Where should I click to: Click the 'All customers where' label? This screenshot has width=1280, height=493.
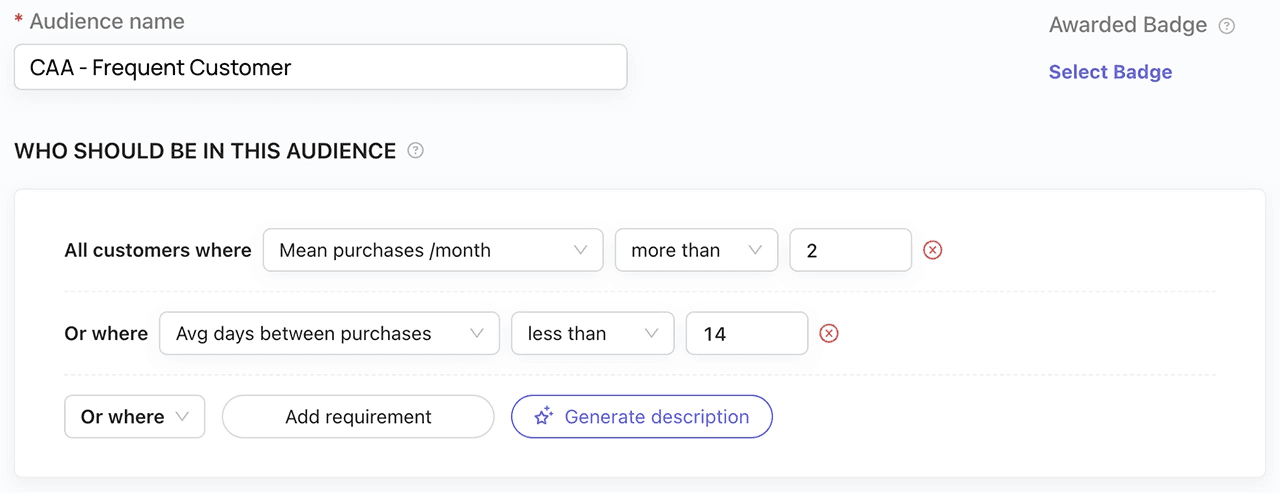click(158, 250)
